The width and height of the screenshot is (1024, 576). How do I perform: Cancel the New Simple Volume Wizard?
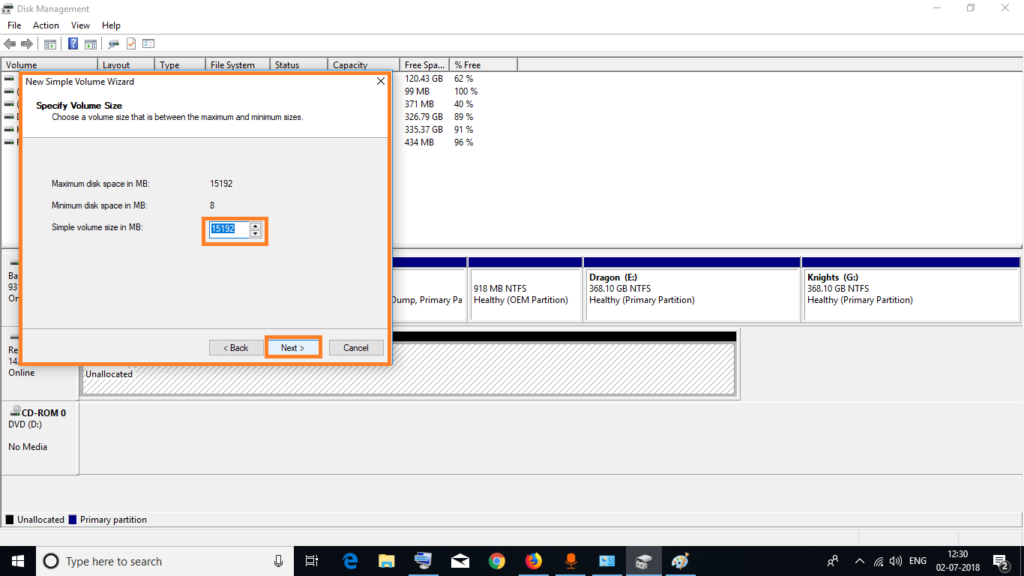pyautogui.click(x=355, y=347)
